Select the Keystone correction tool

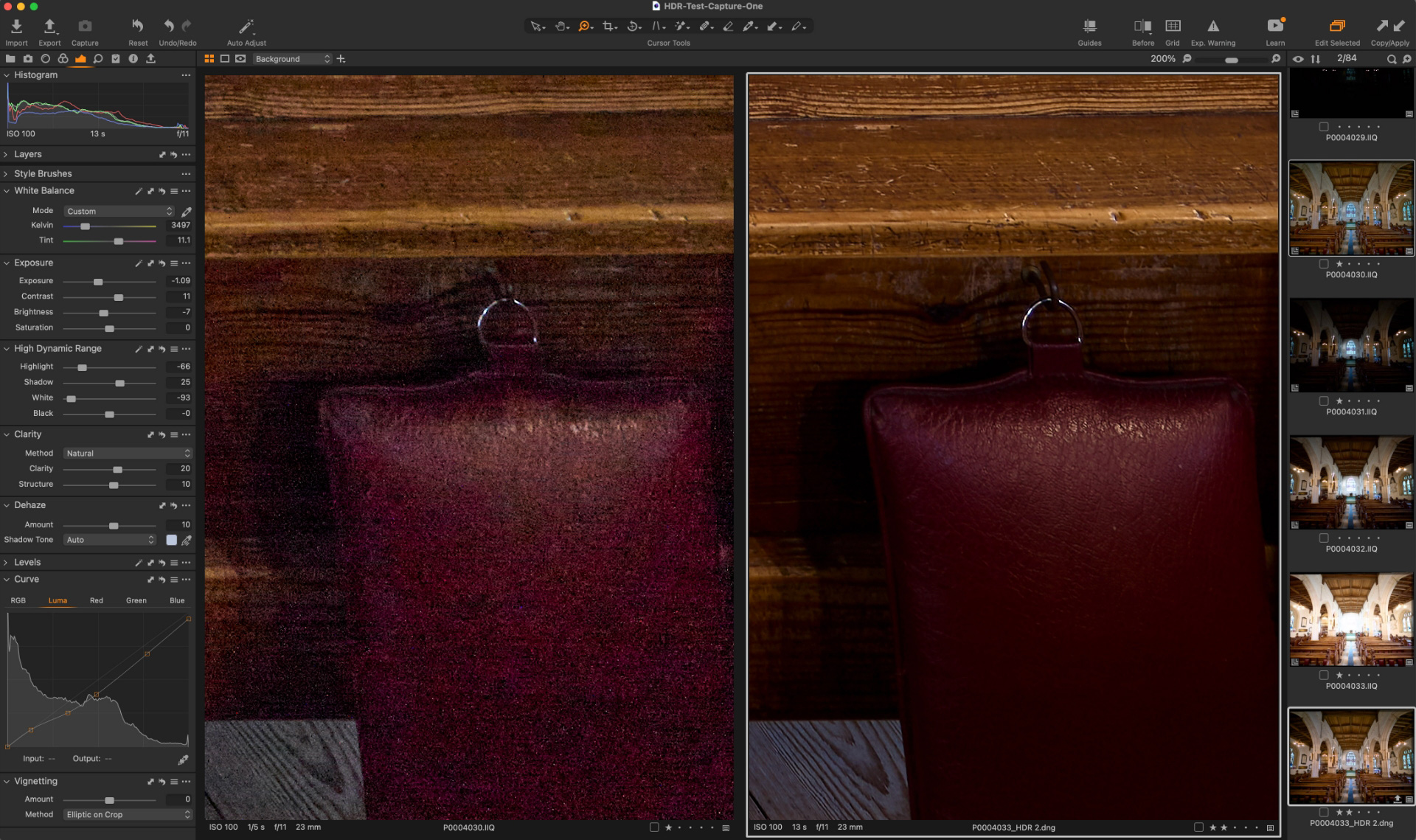point(656,26)
